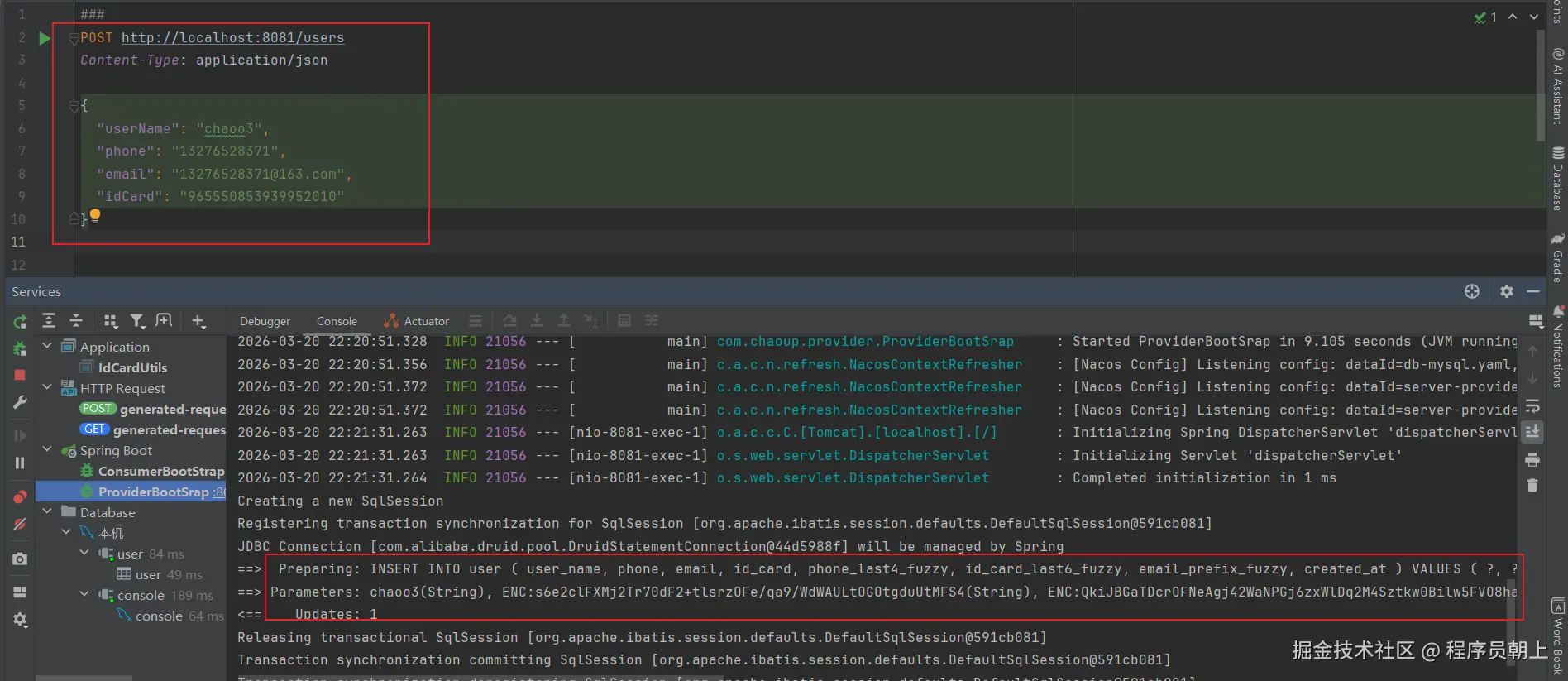Select the GET generated-request entry
Image resolution: width=1568 pixels, height=681 pixels.
click(x=152, y=429)
